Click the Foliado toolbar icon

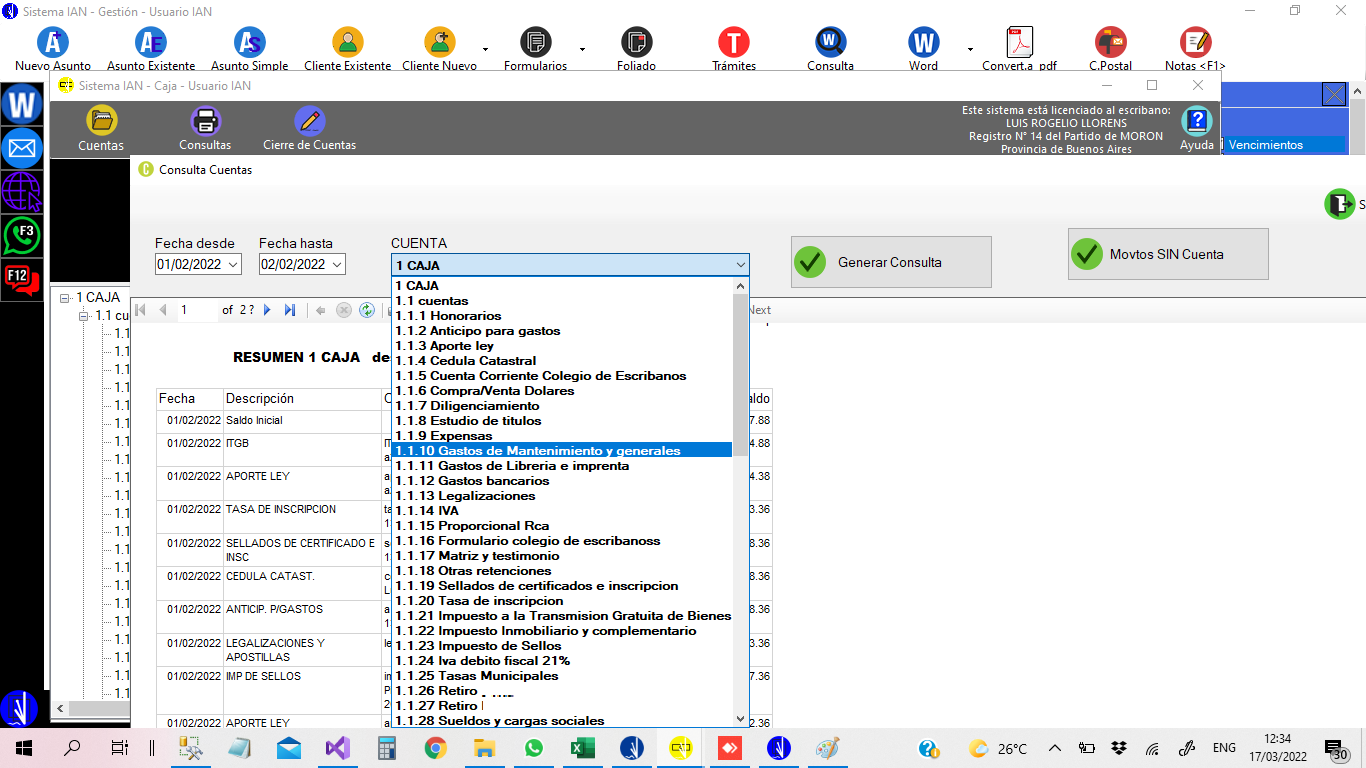636,42
